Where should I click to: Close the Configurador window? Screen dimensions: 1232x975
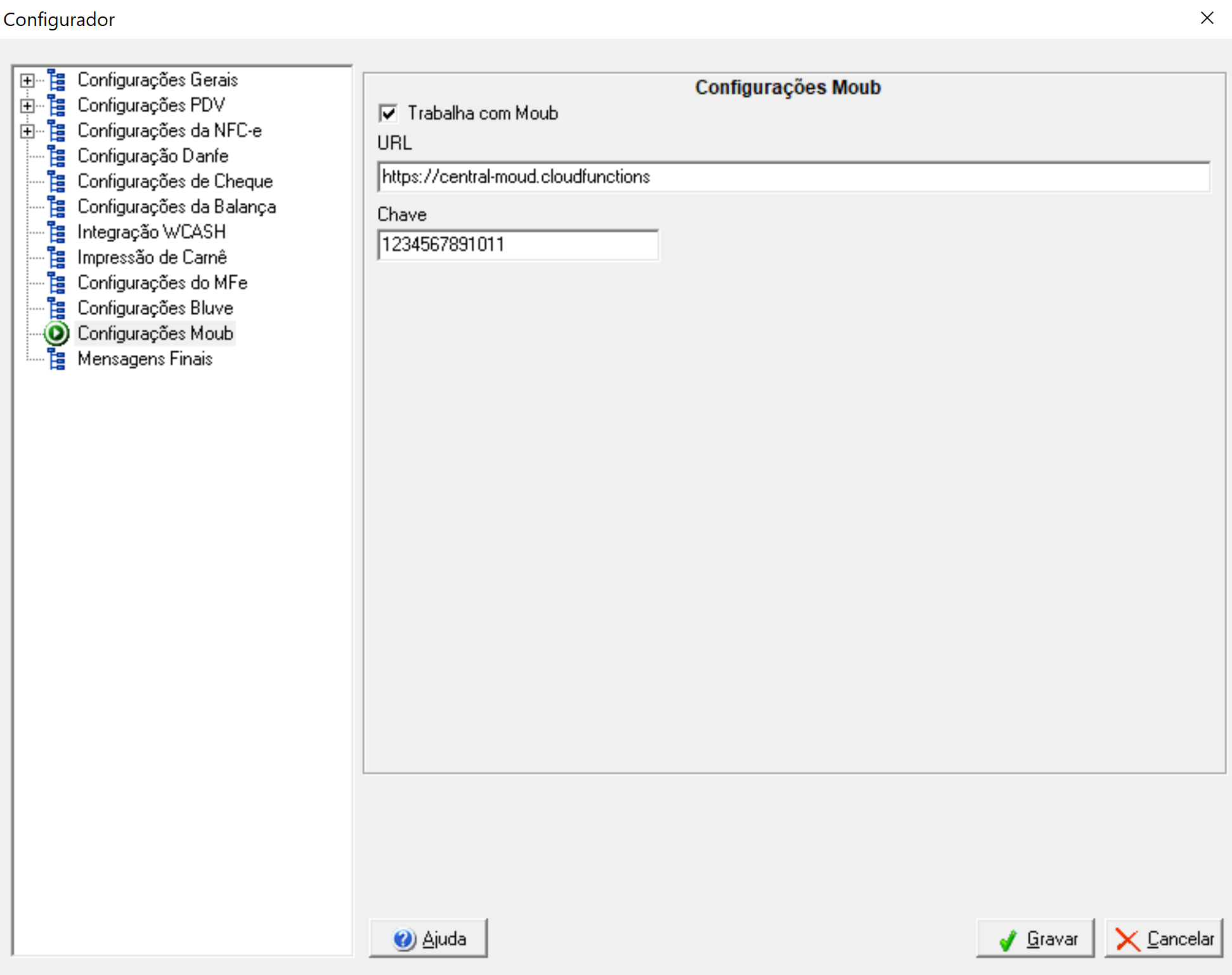coord(1207,18)
